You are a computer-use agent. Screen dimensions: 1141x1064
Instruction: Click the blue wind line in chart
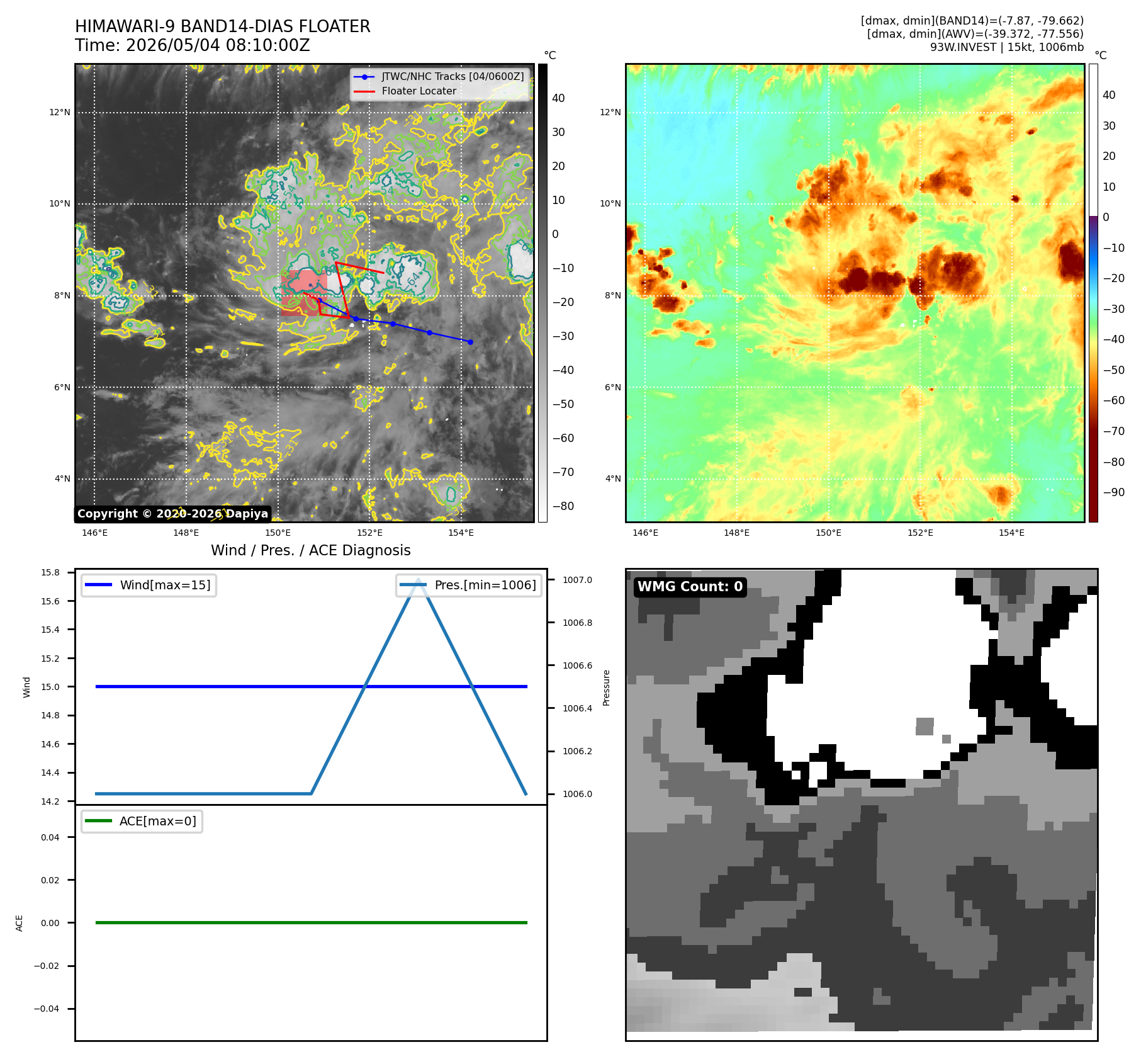(x=311, y=686)
